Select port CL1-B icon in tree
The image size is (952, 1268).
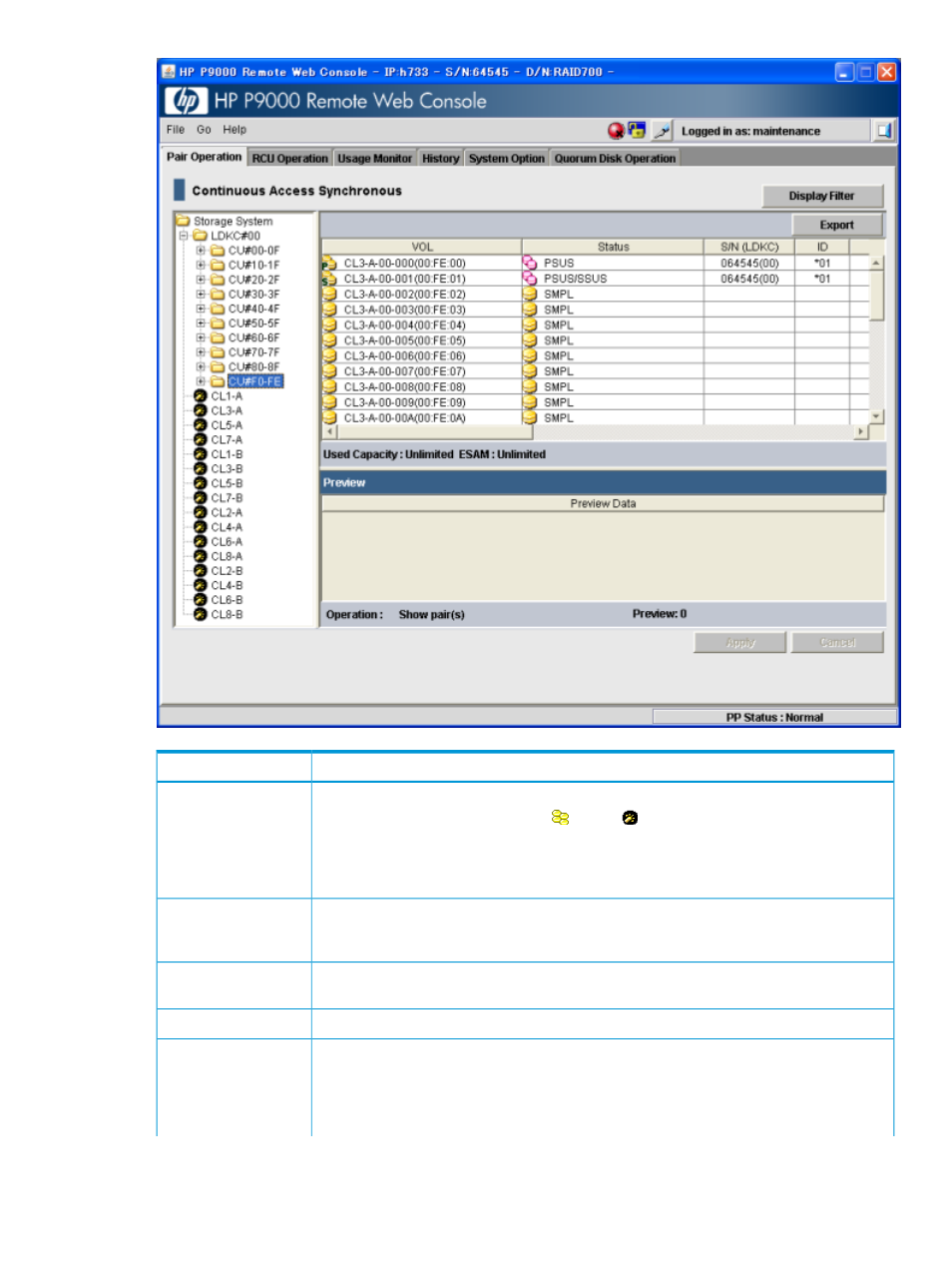tap(200, 454)
